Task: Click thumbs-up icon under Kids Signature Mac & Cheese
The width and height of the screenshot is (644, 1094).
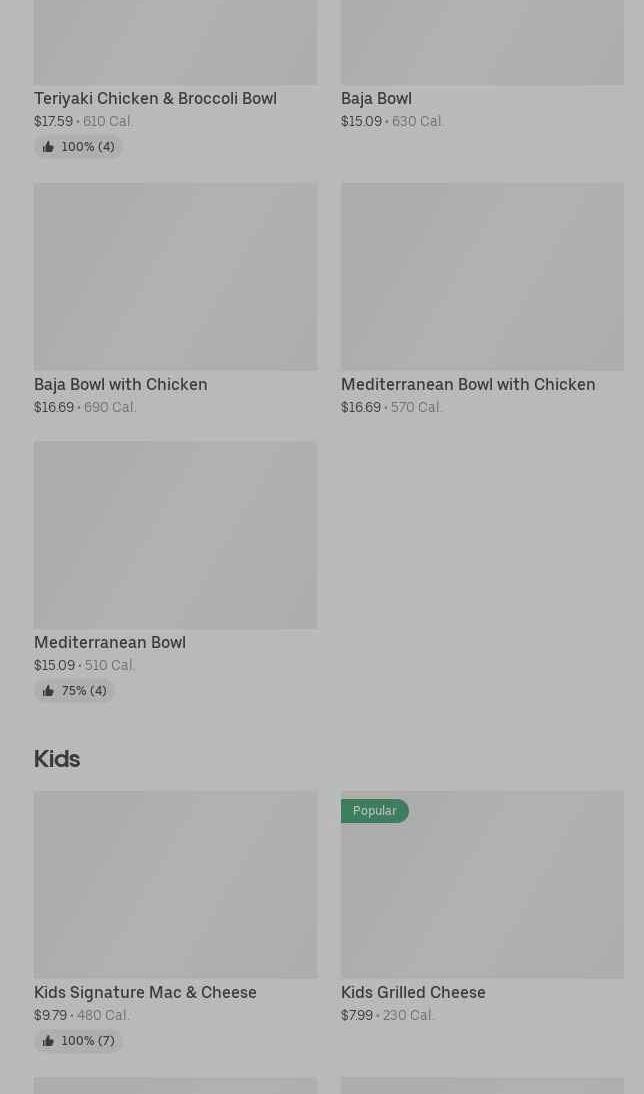Action: [x=48, y=1041]
